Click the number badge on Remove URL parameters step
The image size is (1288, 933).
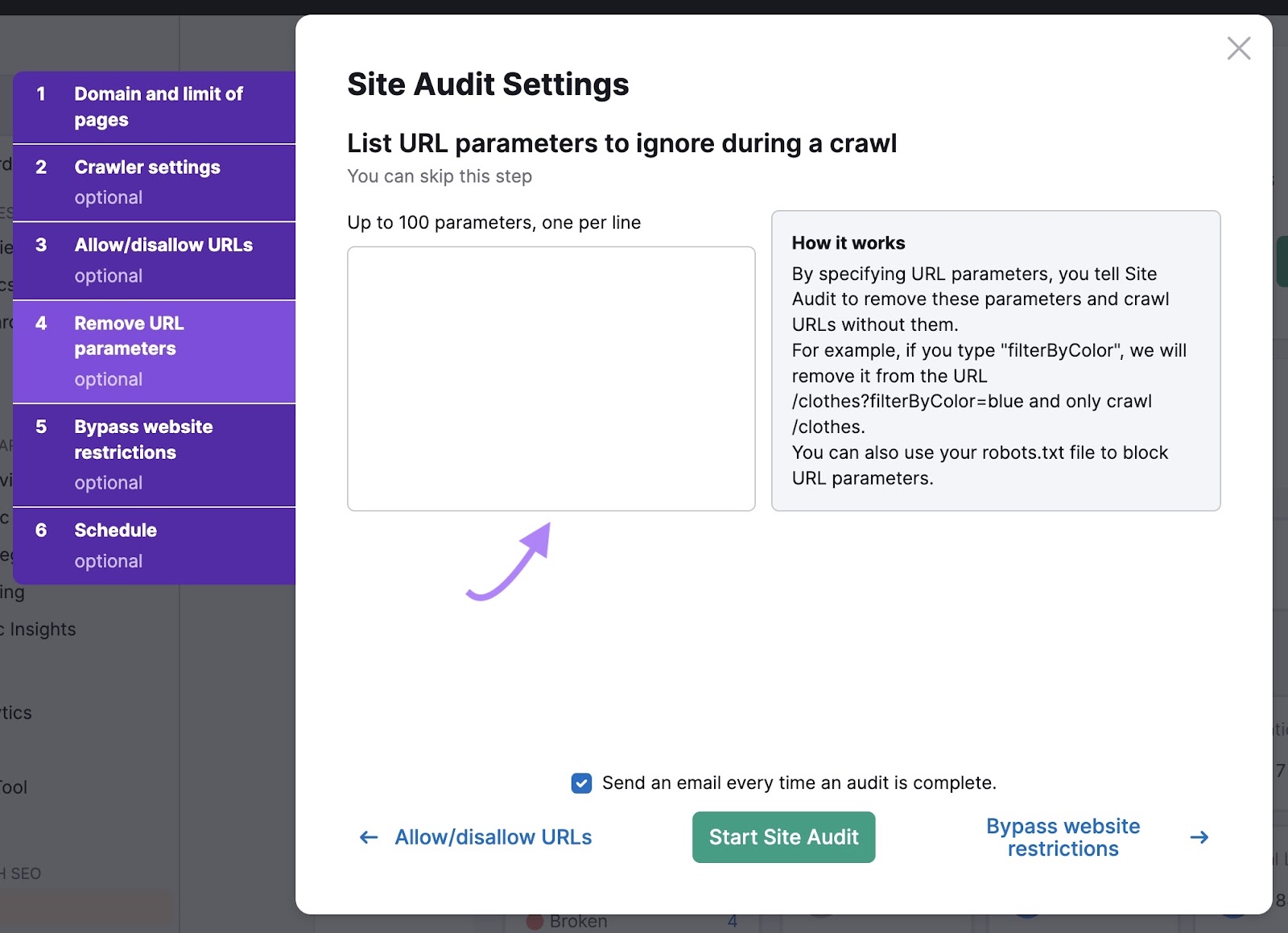(41, 324)
